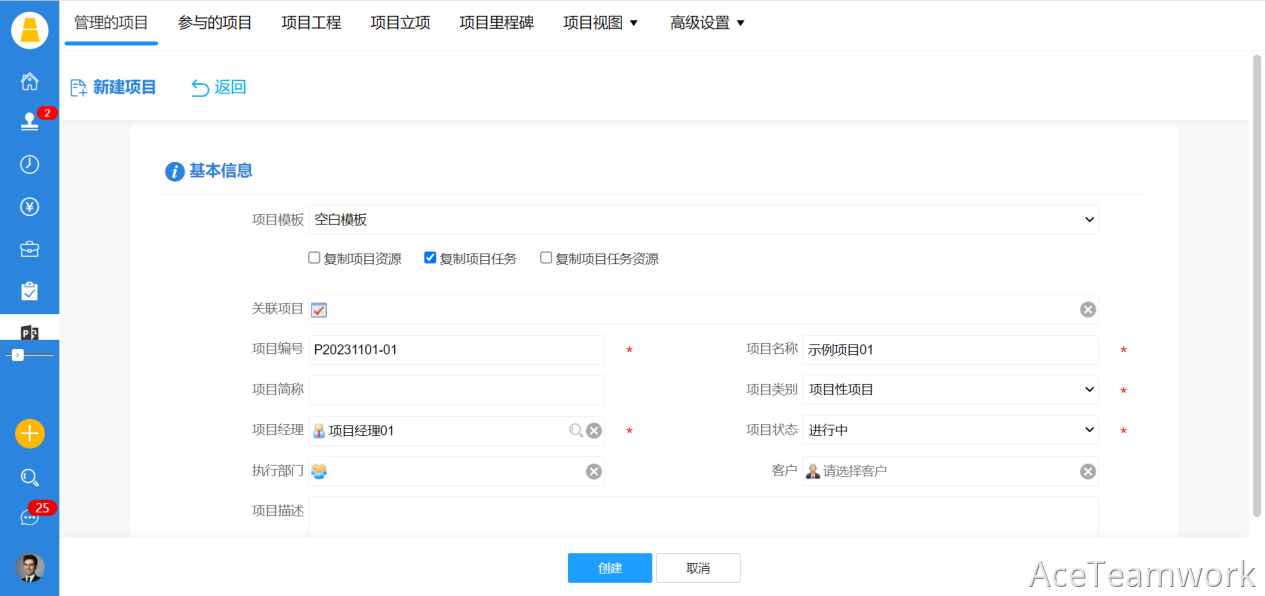The image size is (1265, 596).
Task: Open the home icon in sidebar
Action: point(29,81)
